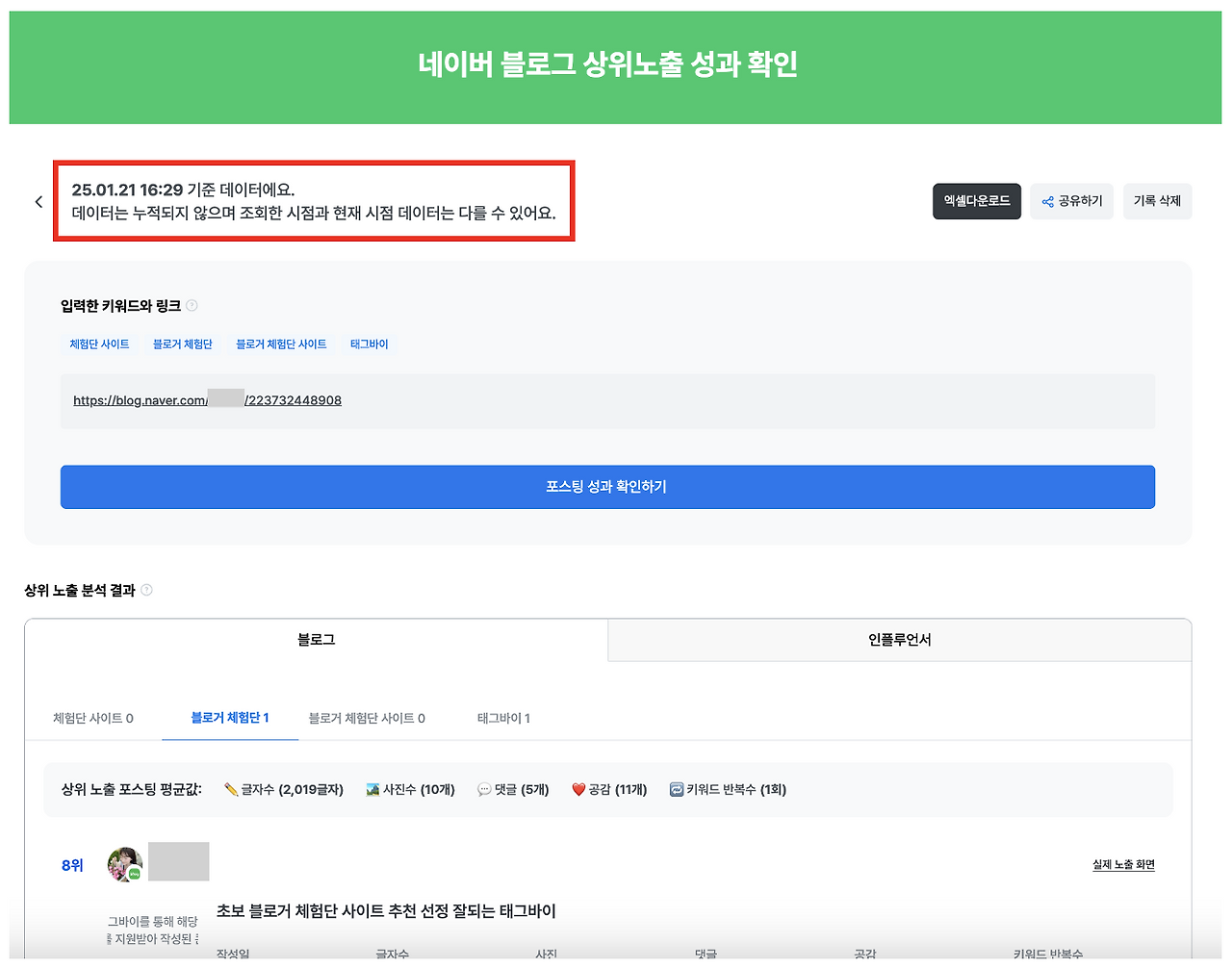Switch to the 인플루언서 tab

pos(899,640)
